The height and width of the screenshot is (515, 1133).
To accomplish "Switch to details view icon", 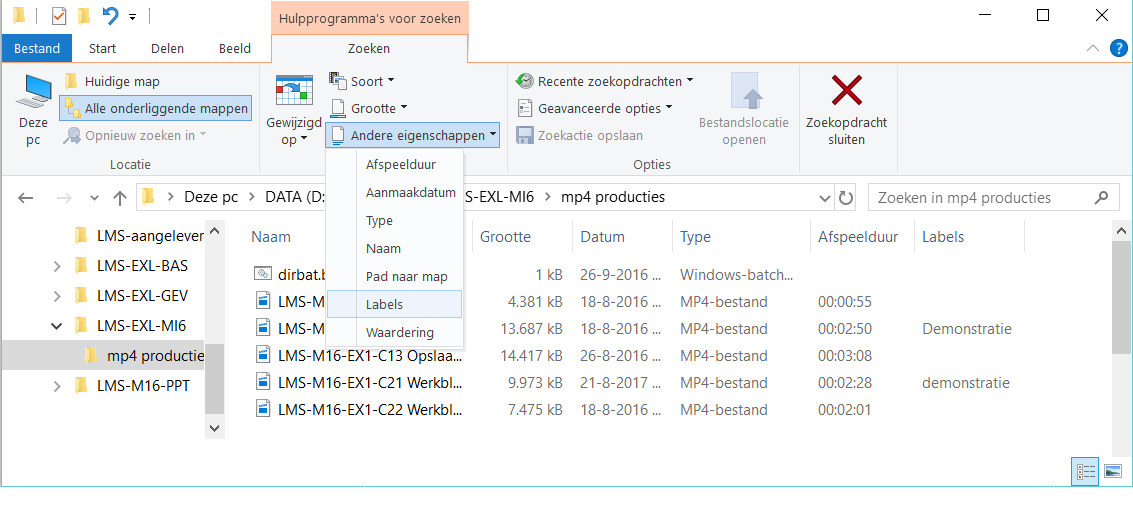I will click(1086, 472).
